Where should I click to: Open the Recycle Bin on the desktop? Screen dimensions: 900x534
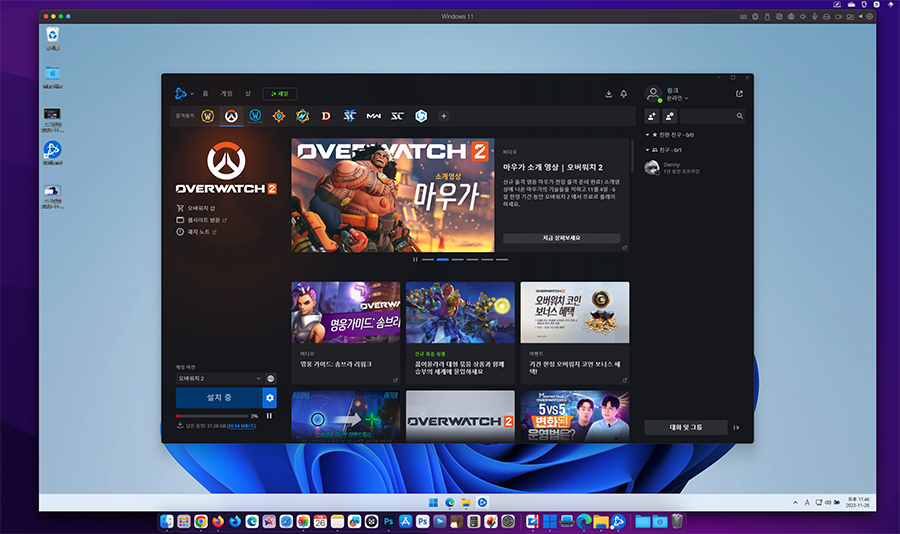pos(52,38)
